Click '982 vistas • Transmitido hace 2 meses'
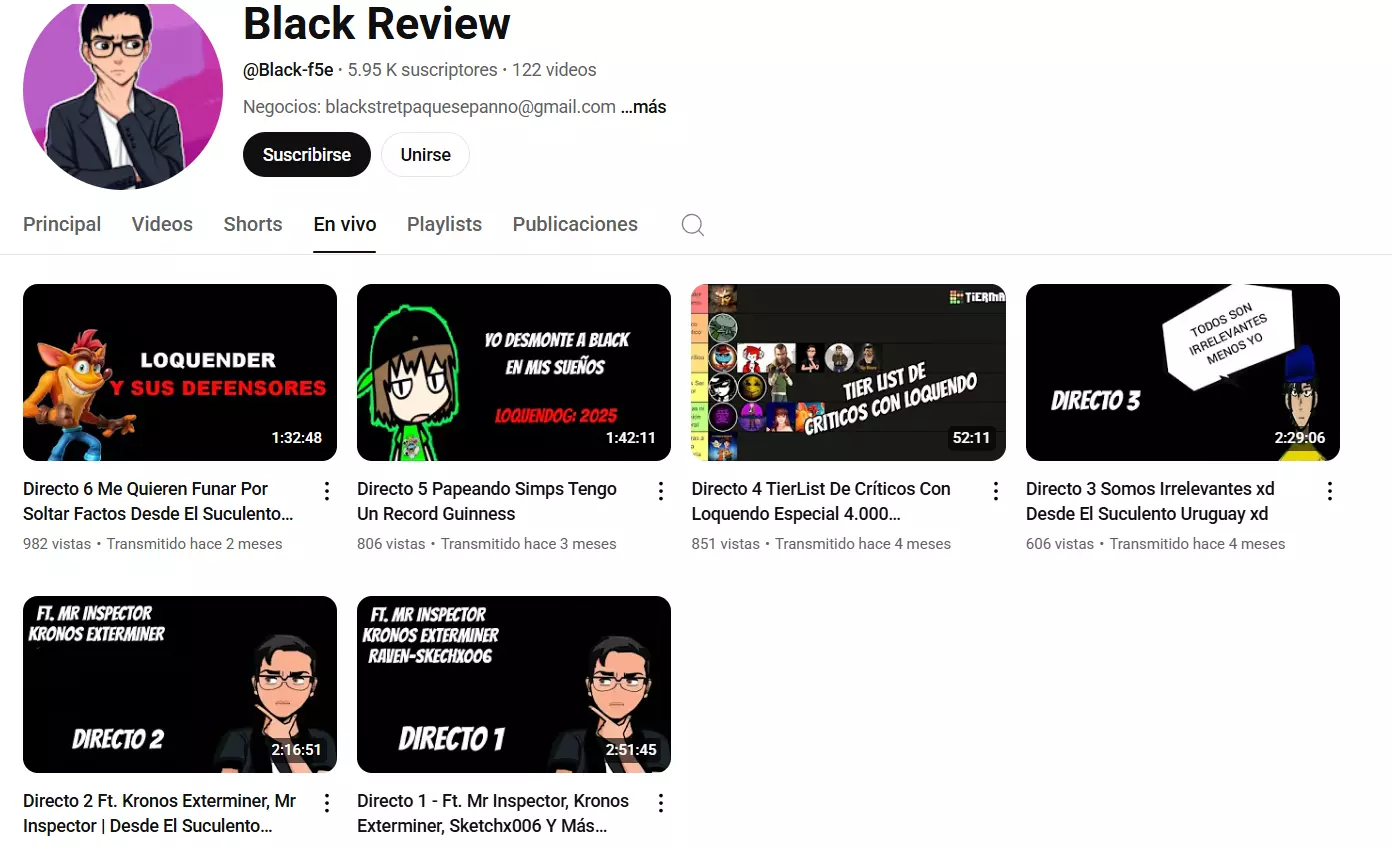Viewport: 1392px width, 847px height. click(x=153, y=544)
